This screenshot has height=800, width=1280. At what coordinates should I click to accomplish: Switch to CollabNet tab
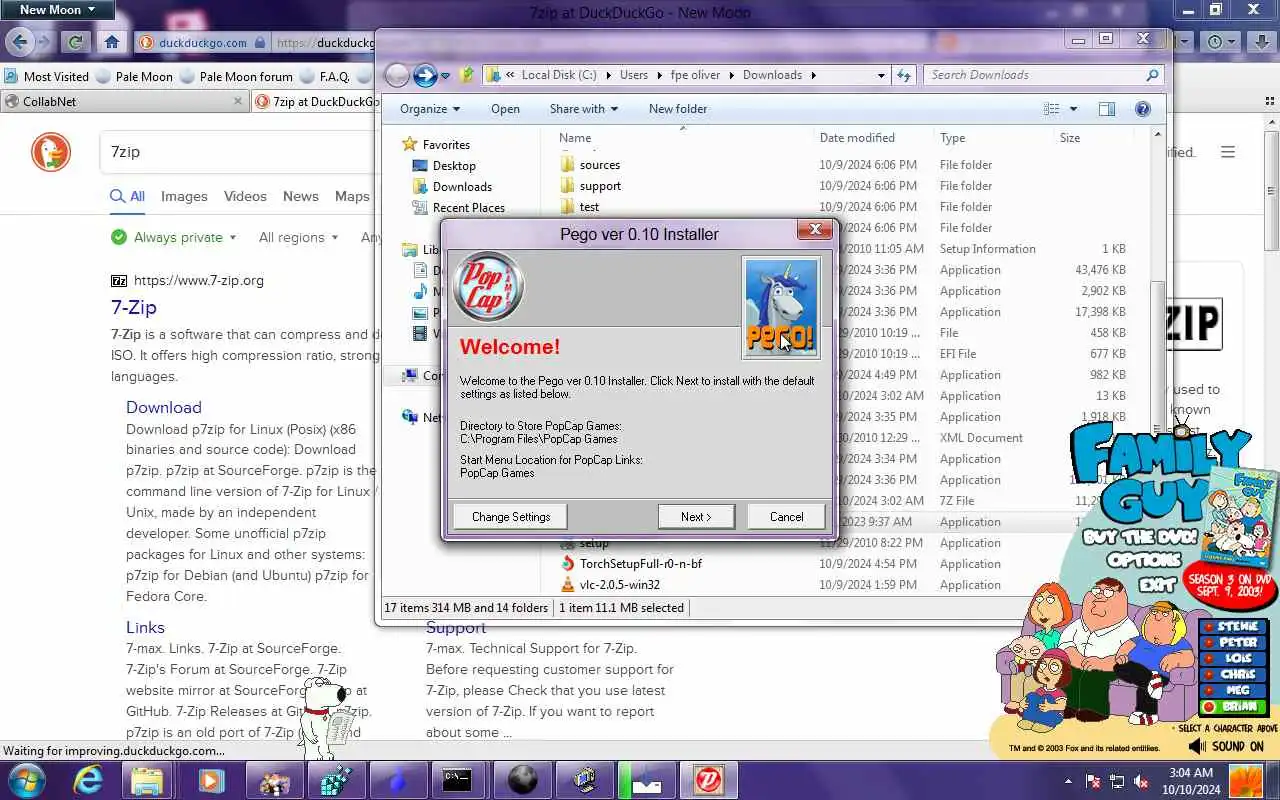(124, 101)
